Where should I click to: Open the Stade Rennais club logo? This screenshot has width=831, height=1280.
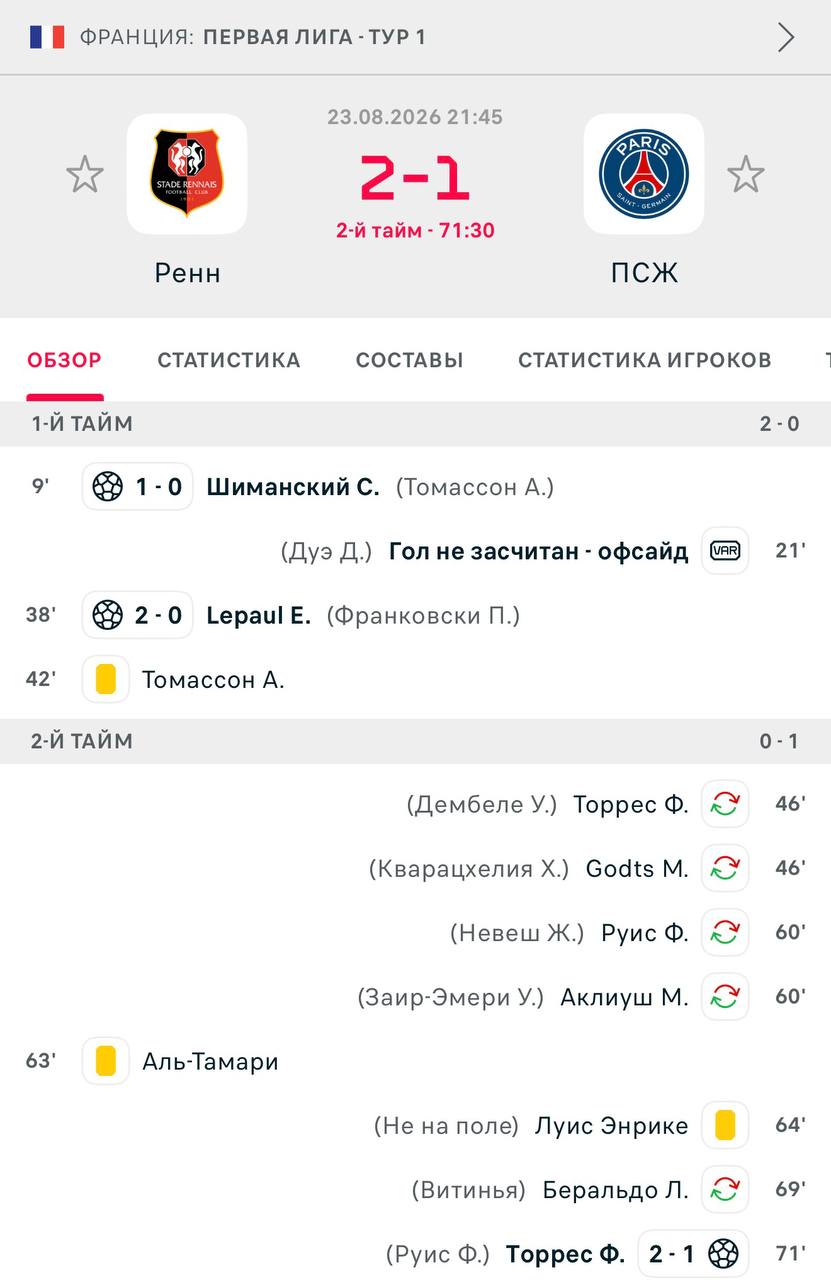[187, 174]
